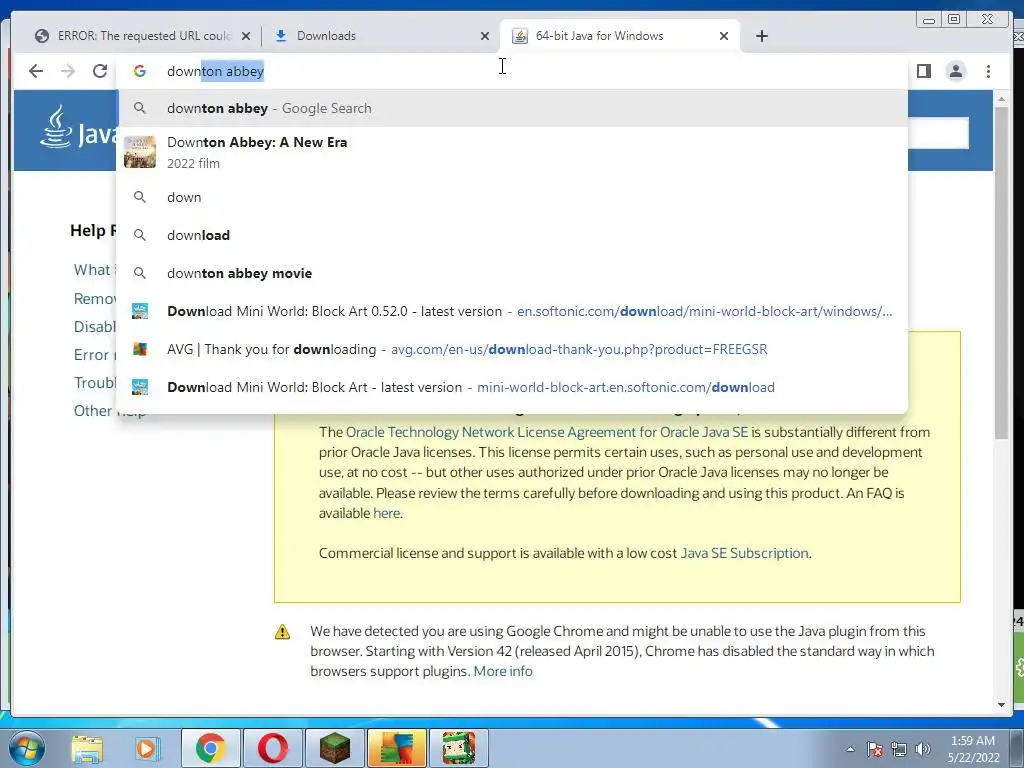
Task: Choose Downton Abbey: A New Era suggestion
Action: point(513,152)
